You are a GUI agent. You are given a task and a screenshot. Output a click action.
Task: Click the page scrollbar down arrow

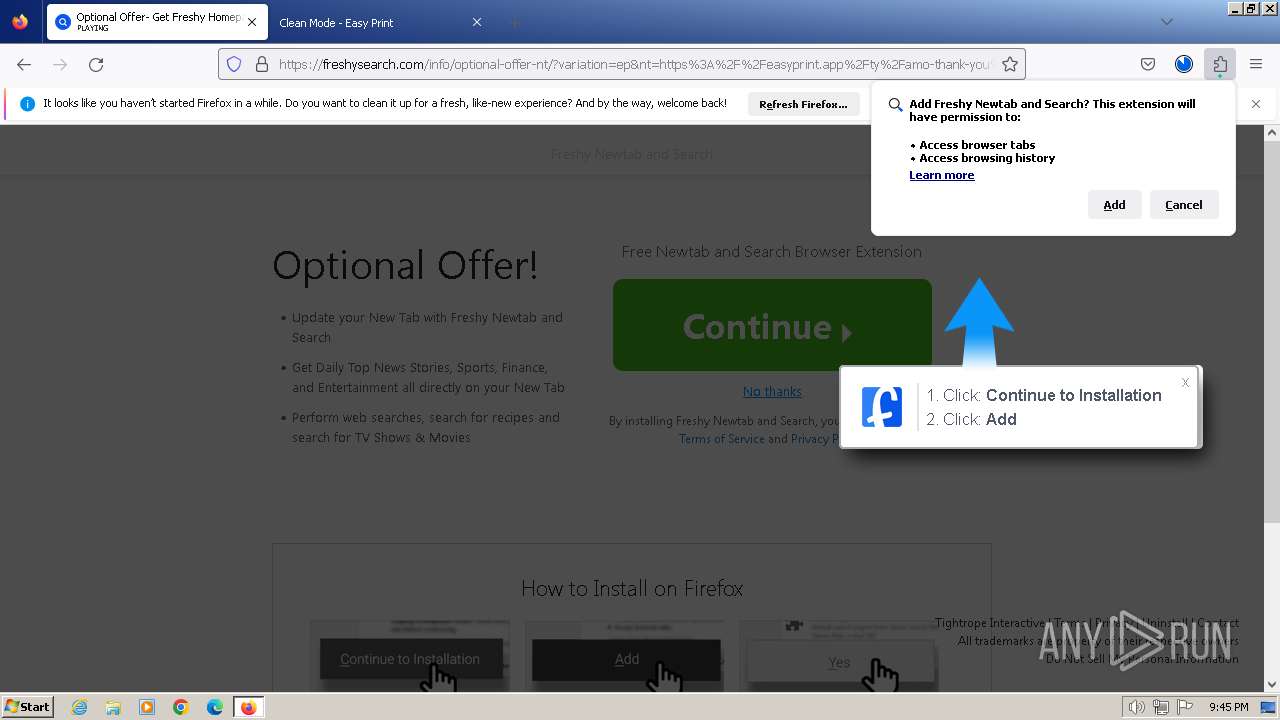[1272, 685]
